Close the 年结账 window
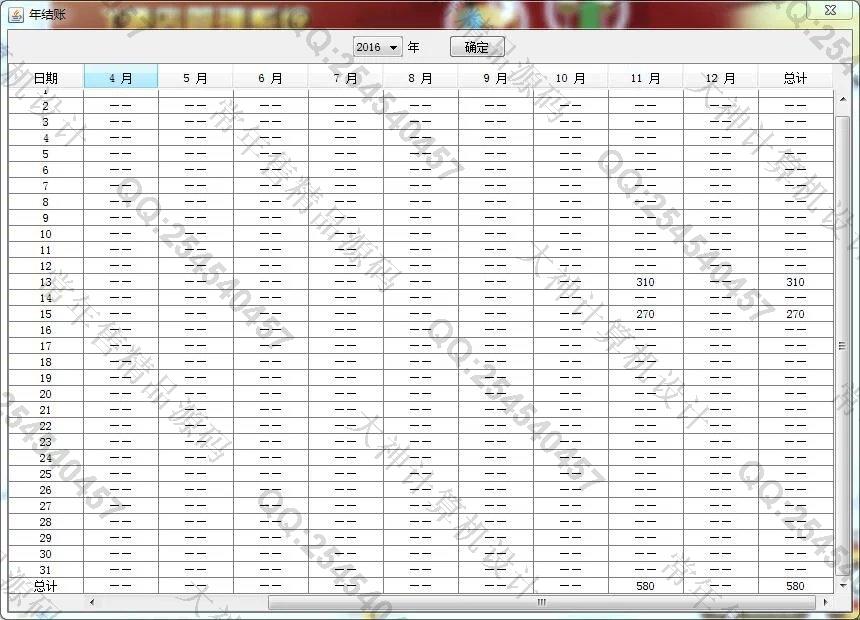The image size is (860, 620). (830, 10)
